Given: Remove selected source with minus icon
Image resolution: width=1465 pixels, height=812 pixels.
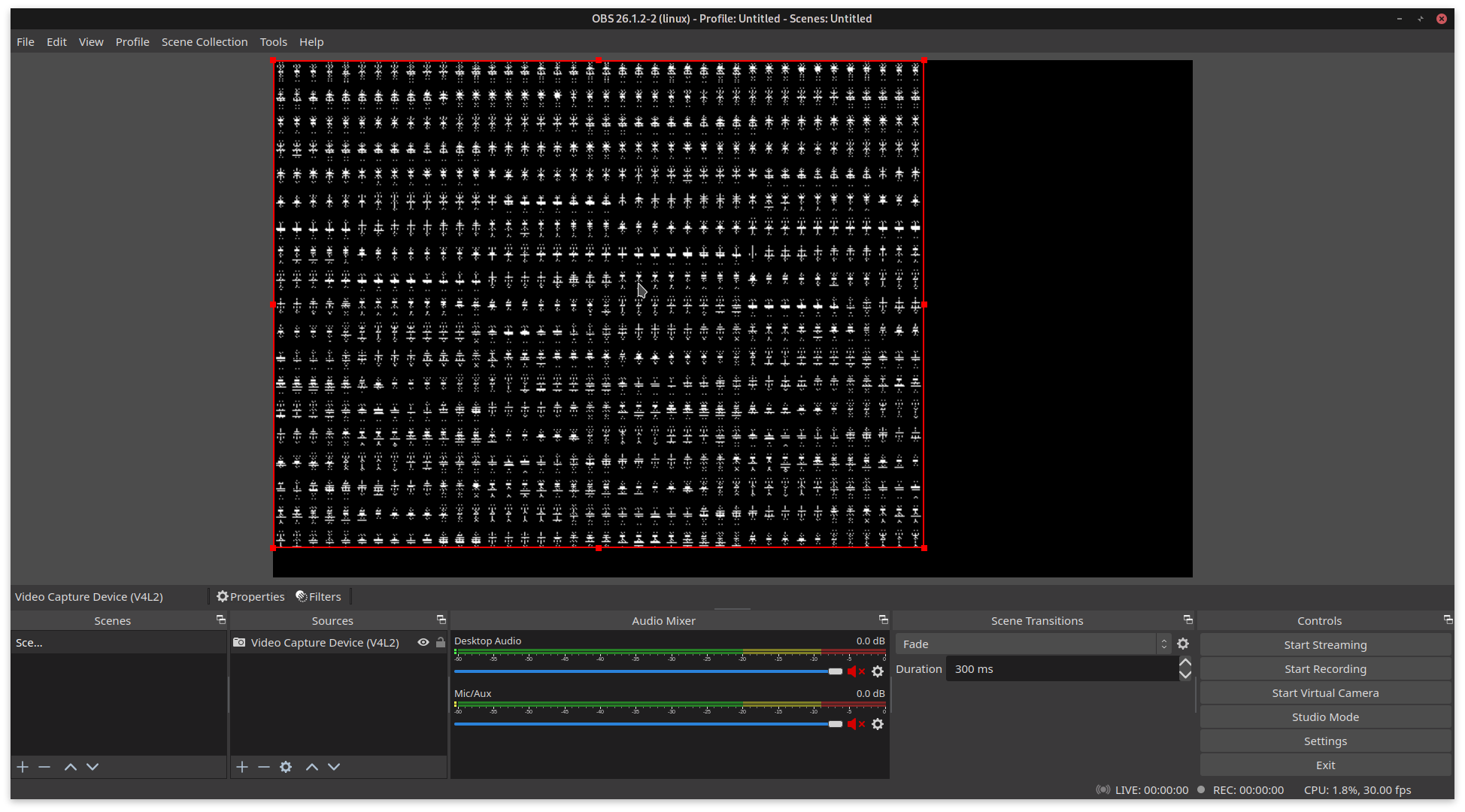Looking at the screenshot, I should click(264, 767).
